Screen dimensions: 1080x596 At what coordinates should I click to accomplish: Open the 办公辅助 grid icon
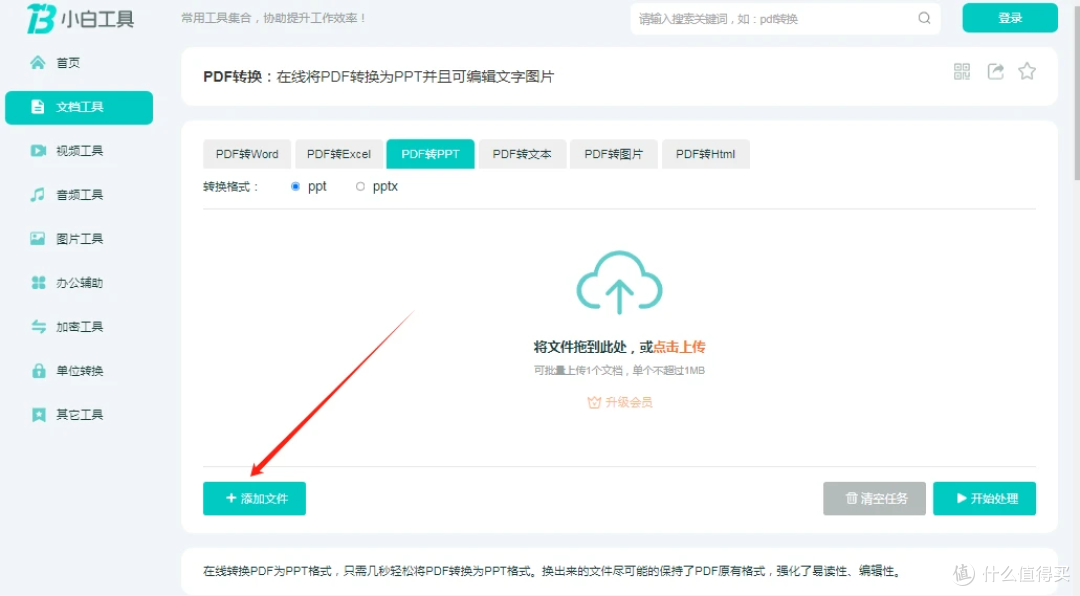[38, 282]
